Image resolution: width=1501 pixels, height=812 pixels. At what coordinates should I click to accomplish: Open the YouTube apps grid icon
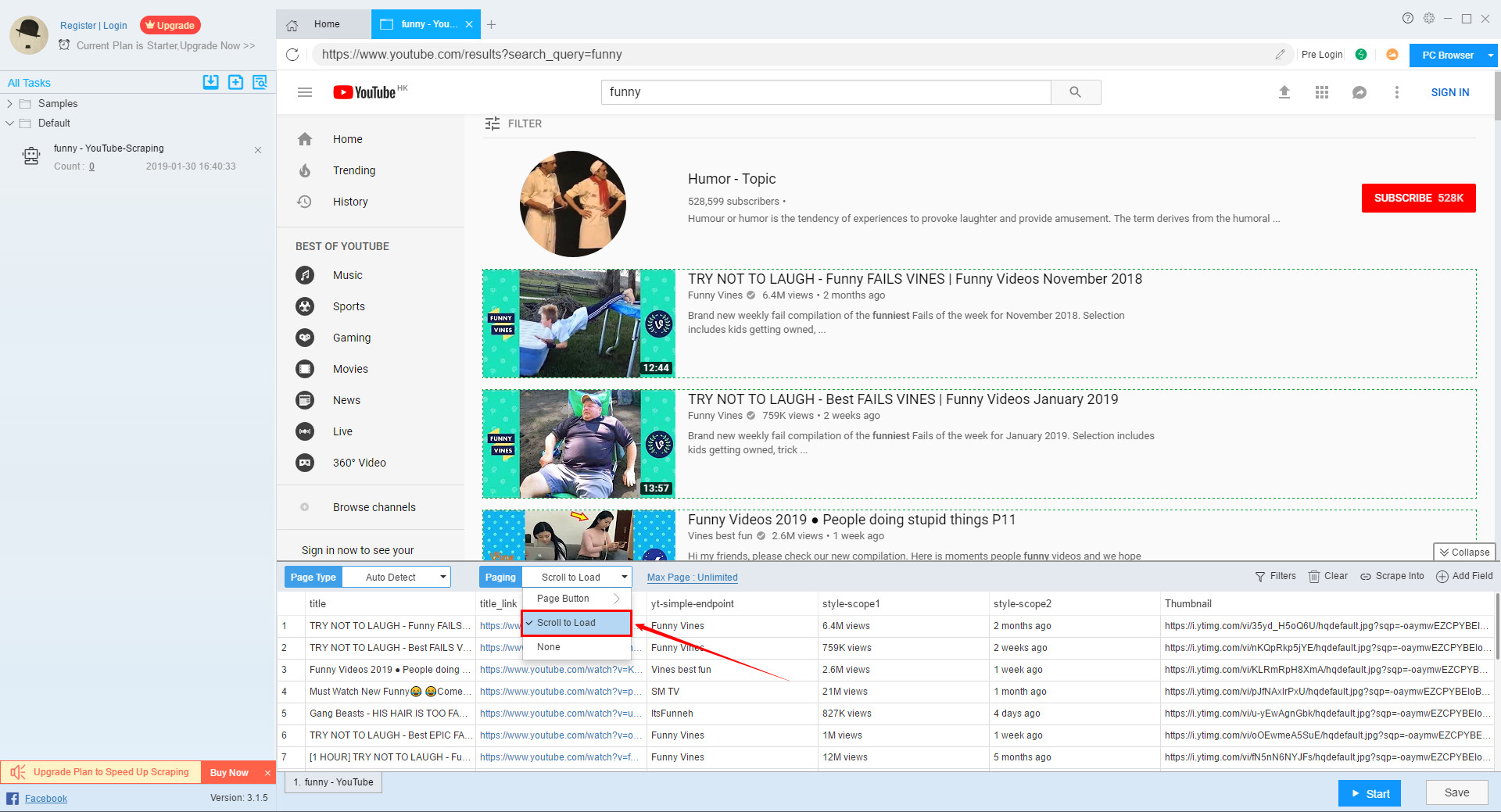coord(1322,92)
